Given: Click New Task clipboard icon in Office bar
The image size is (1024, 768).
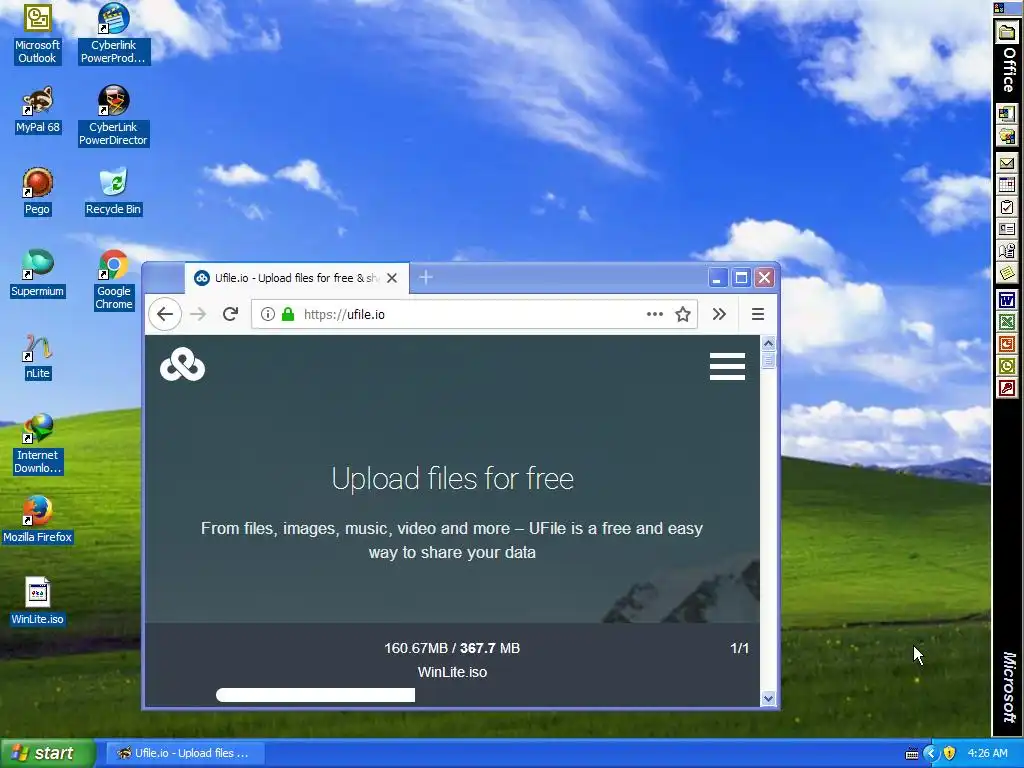Looking at the screenshot, I should pyautogui.click(x=1007, y=208).
